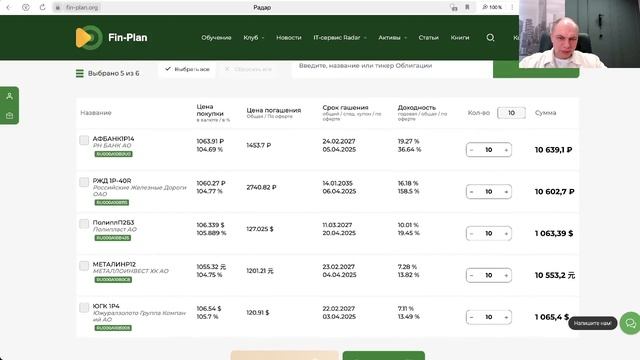
Task: Click the Срок гашения column header
Action: click(345, 108)
